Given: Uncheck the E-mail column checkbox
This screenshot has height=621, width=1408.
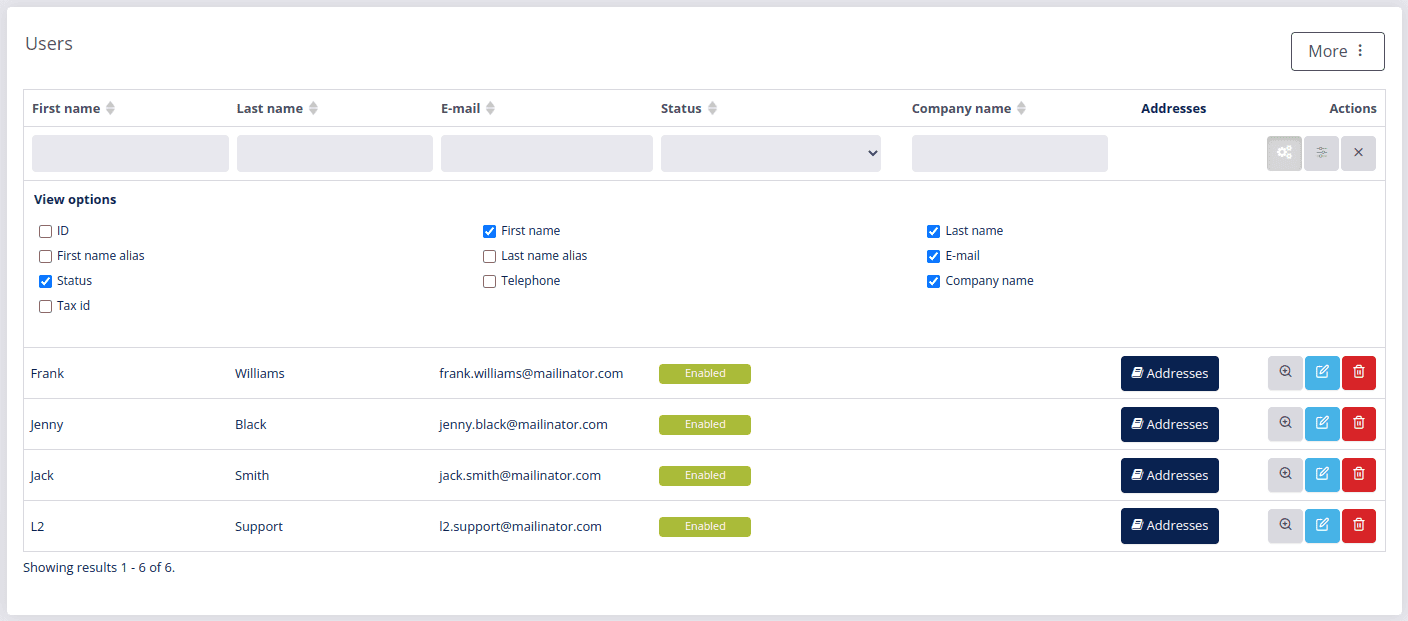Looking at the screenshot, I should [933, 256].
